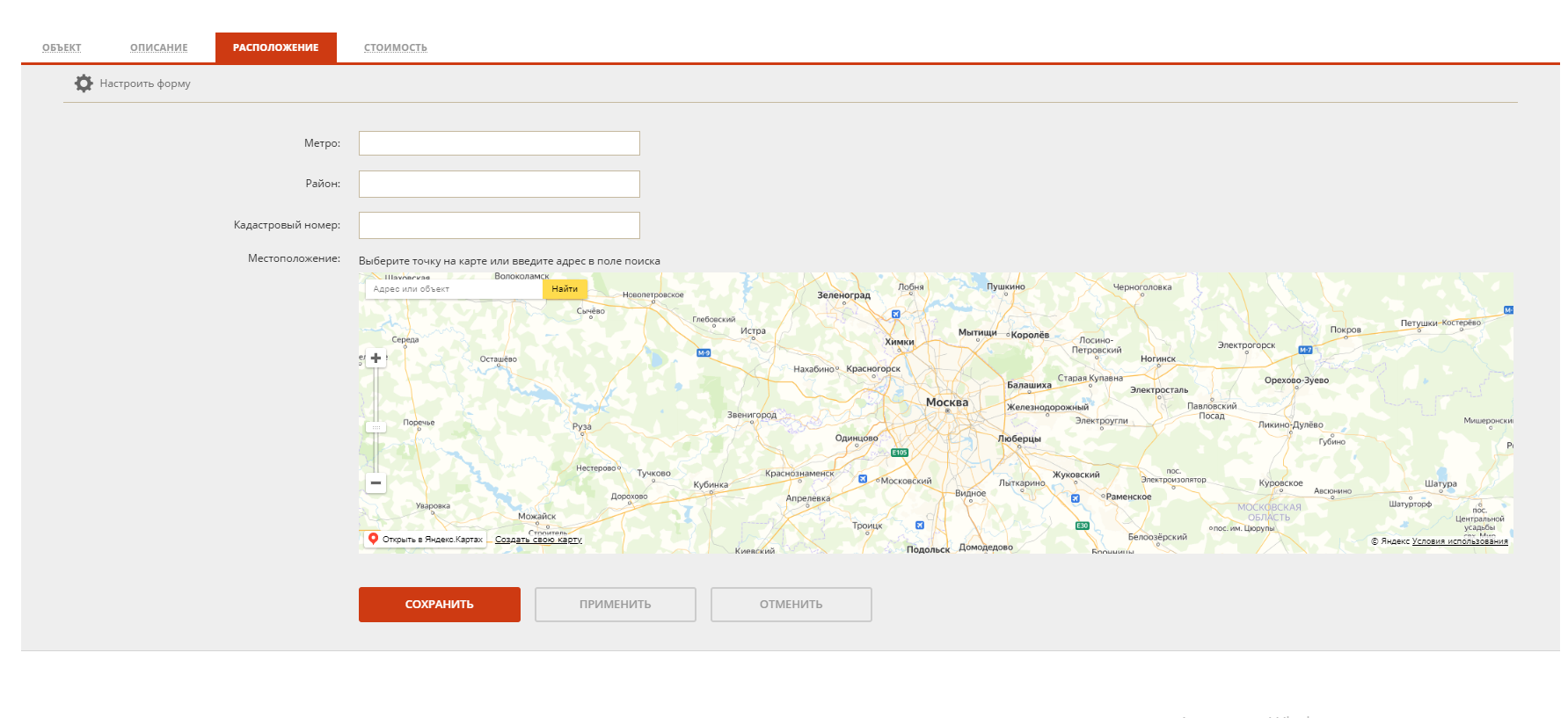
Task: Click the airport icon left of Московский
Action: [863, 479]
